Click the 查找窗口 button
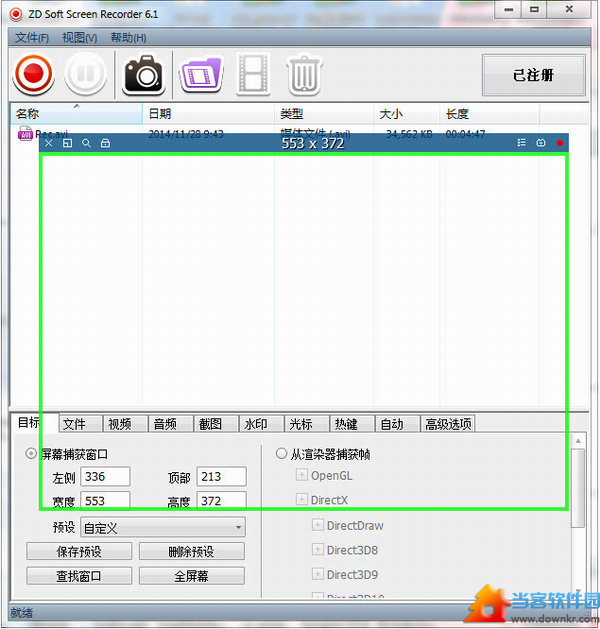Screen dimensions: 600x629 pos(79,576)
